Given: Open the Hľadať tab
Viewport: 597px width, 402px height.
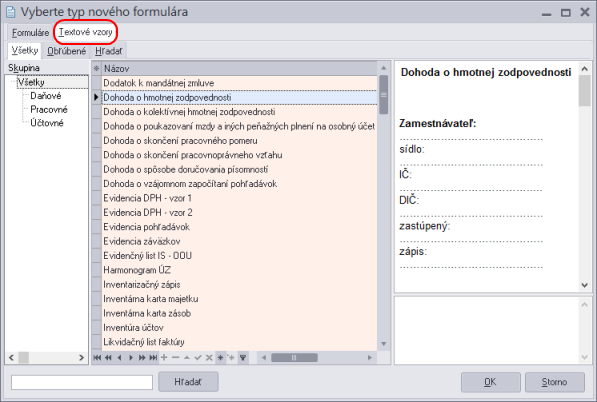Looking at the screenshot, I should tap(109, 51).
